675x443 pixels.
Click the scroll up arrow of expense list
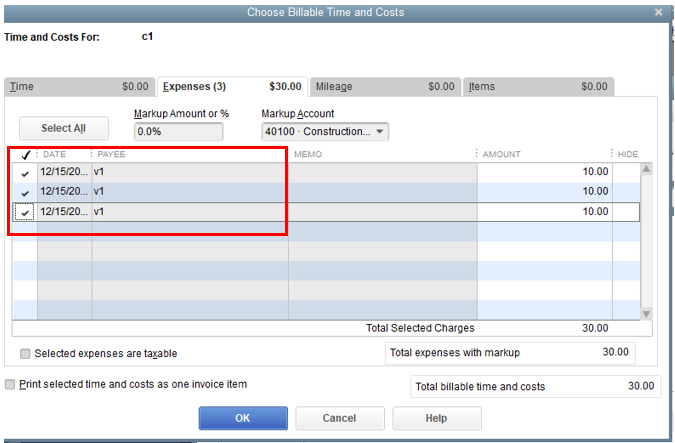pyautogui.click(x=646, y=169)
